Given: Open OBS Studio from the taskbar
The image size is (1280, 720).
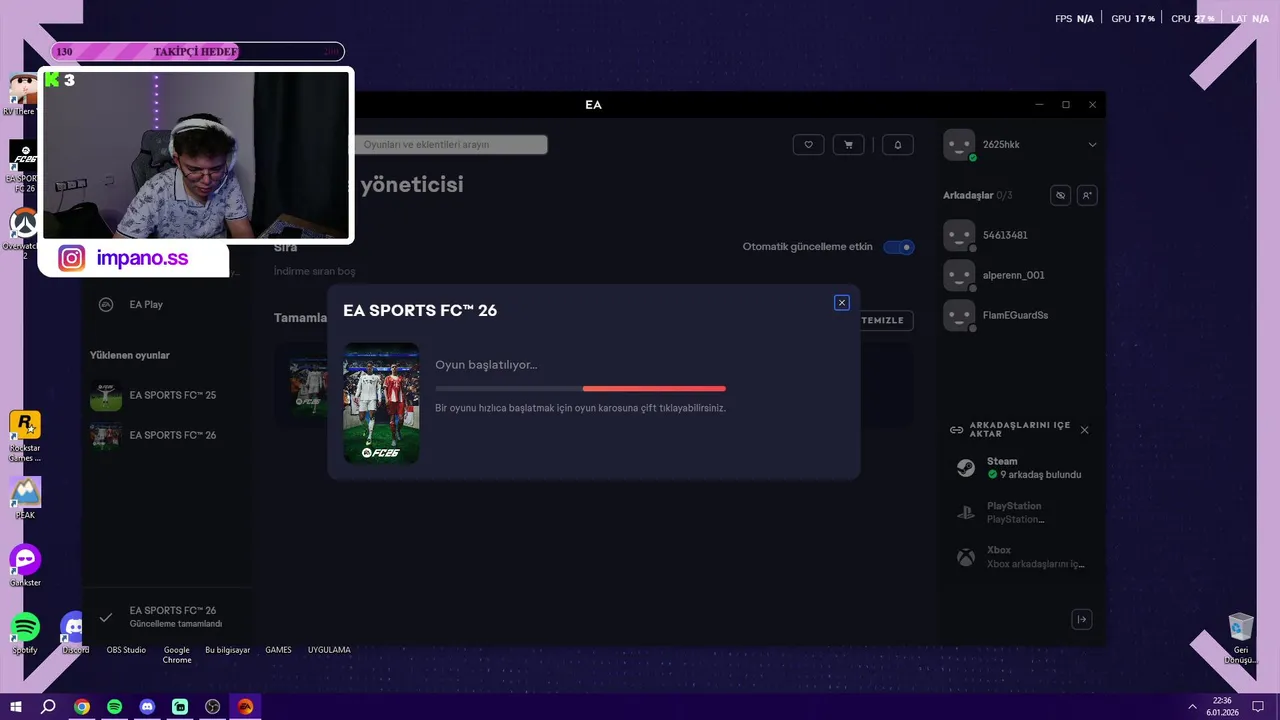Looking at the screenshot, I should click(x=213, y=706).
